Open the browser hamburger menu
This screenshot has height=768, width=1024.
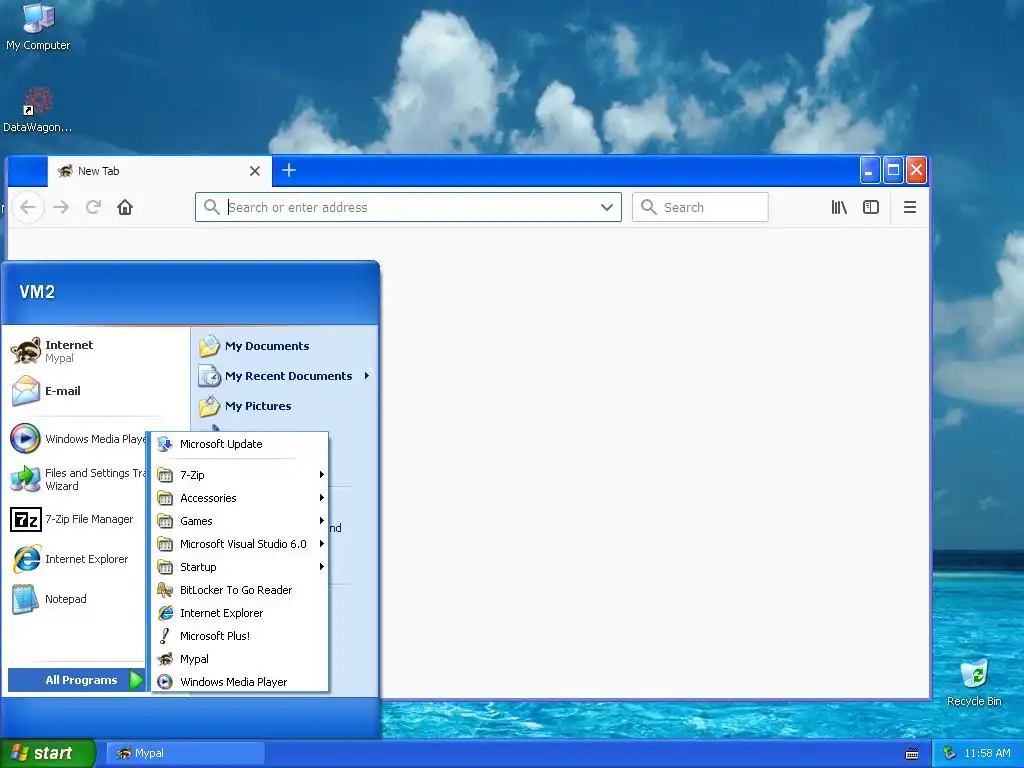point(910,207)
